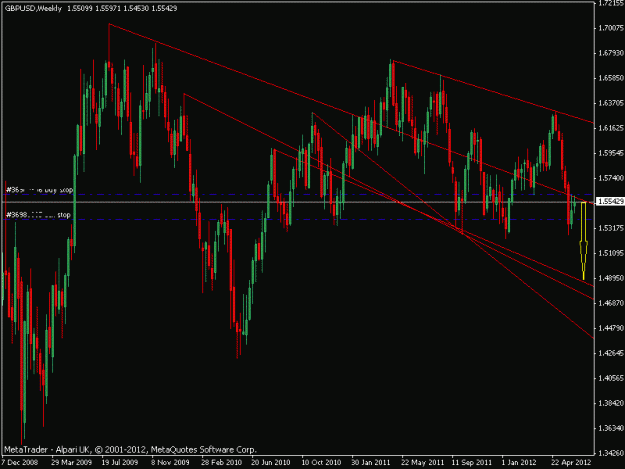Click price axis label 1.40565
This screenshot has height=469, width=625.
point(611,378)
